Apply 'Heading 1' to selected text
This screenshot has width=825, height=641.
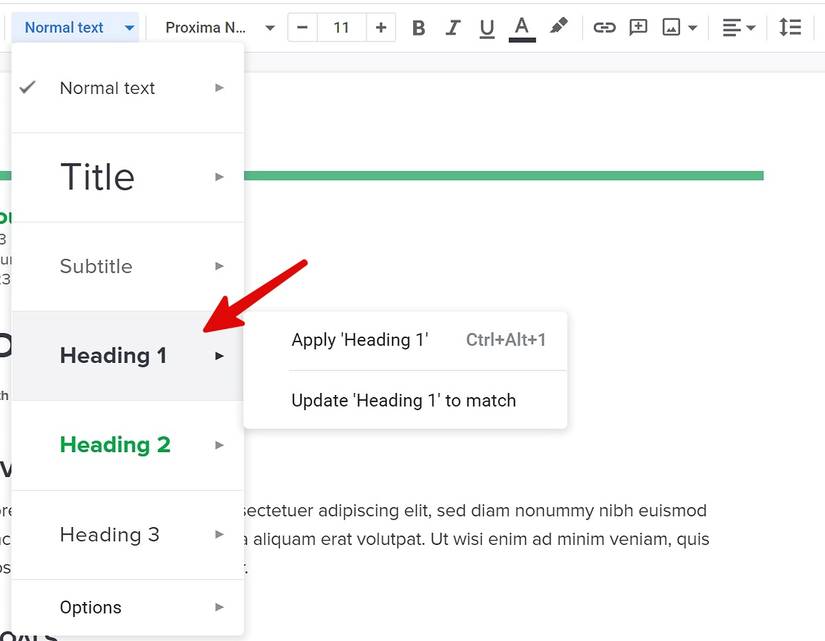coord(361,340)
